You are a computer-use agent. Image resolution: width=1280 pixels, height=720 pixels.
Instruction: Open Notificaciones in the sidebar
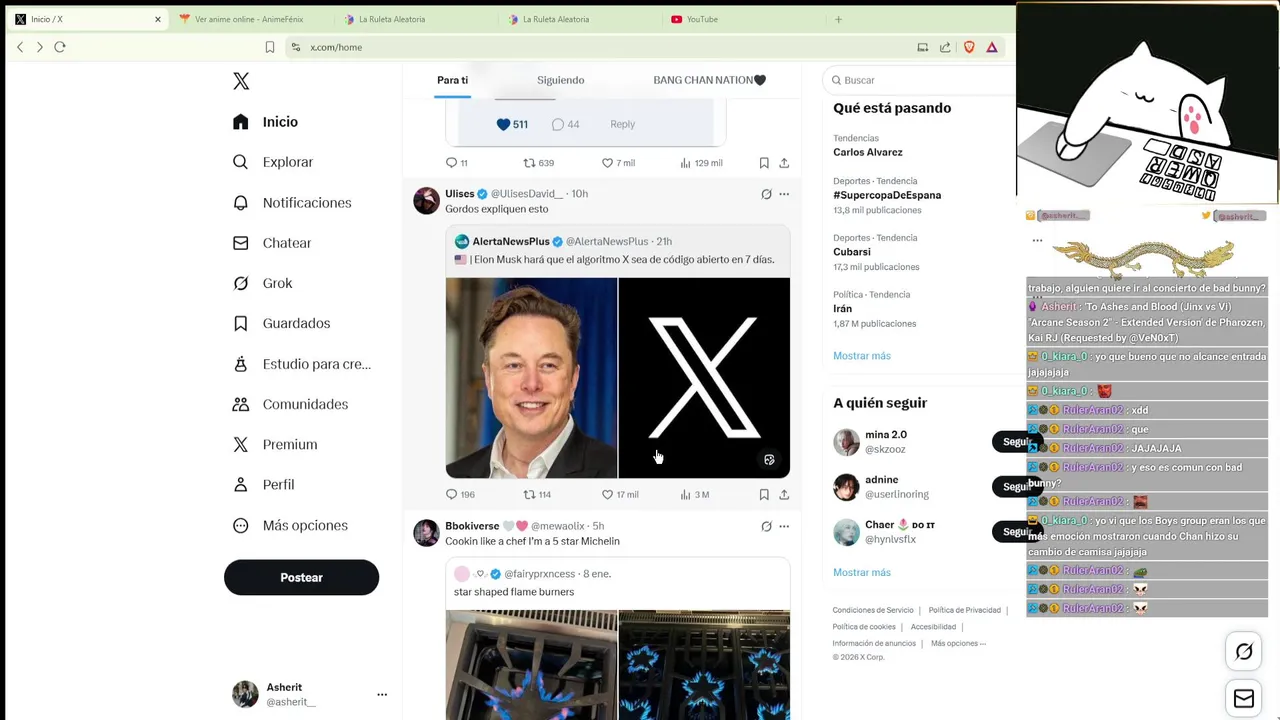point(291,203)
